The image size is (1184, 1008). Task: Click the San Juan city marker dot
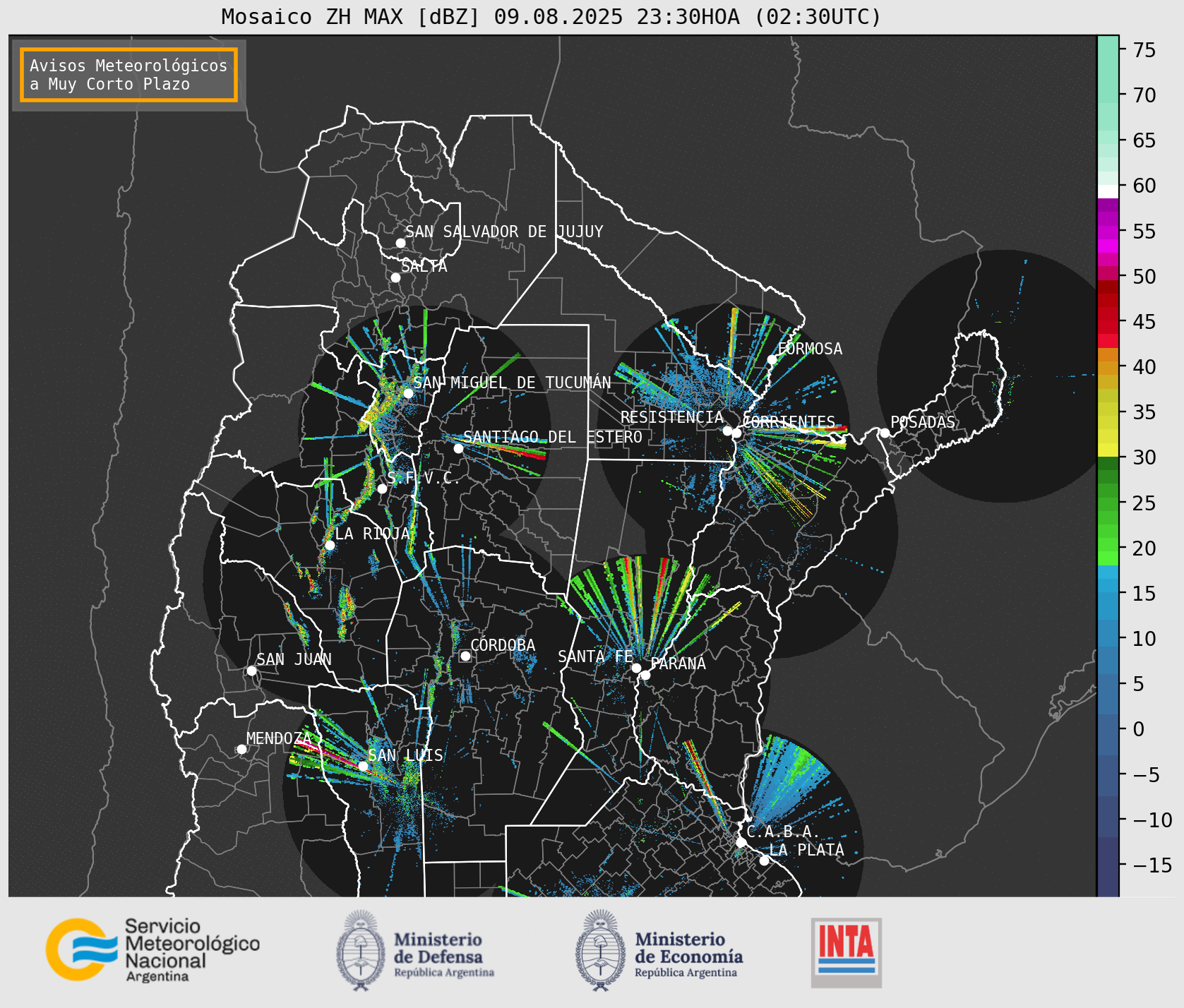coord(251,671)
